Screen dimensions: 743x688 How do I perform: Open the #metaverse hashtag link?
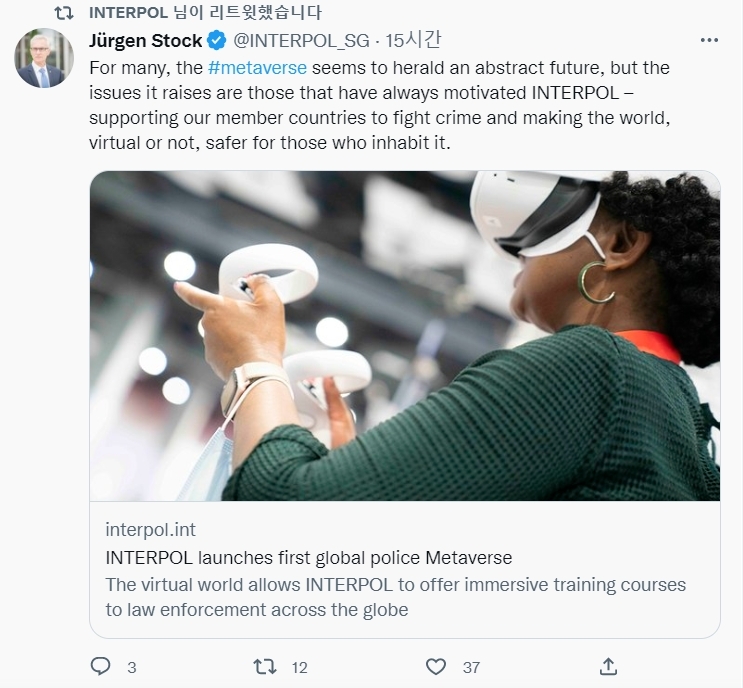click(257, 68)
